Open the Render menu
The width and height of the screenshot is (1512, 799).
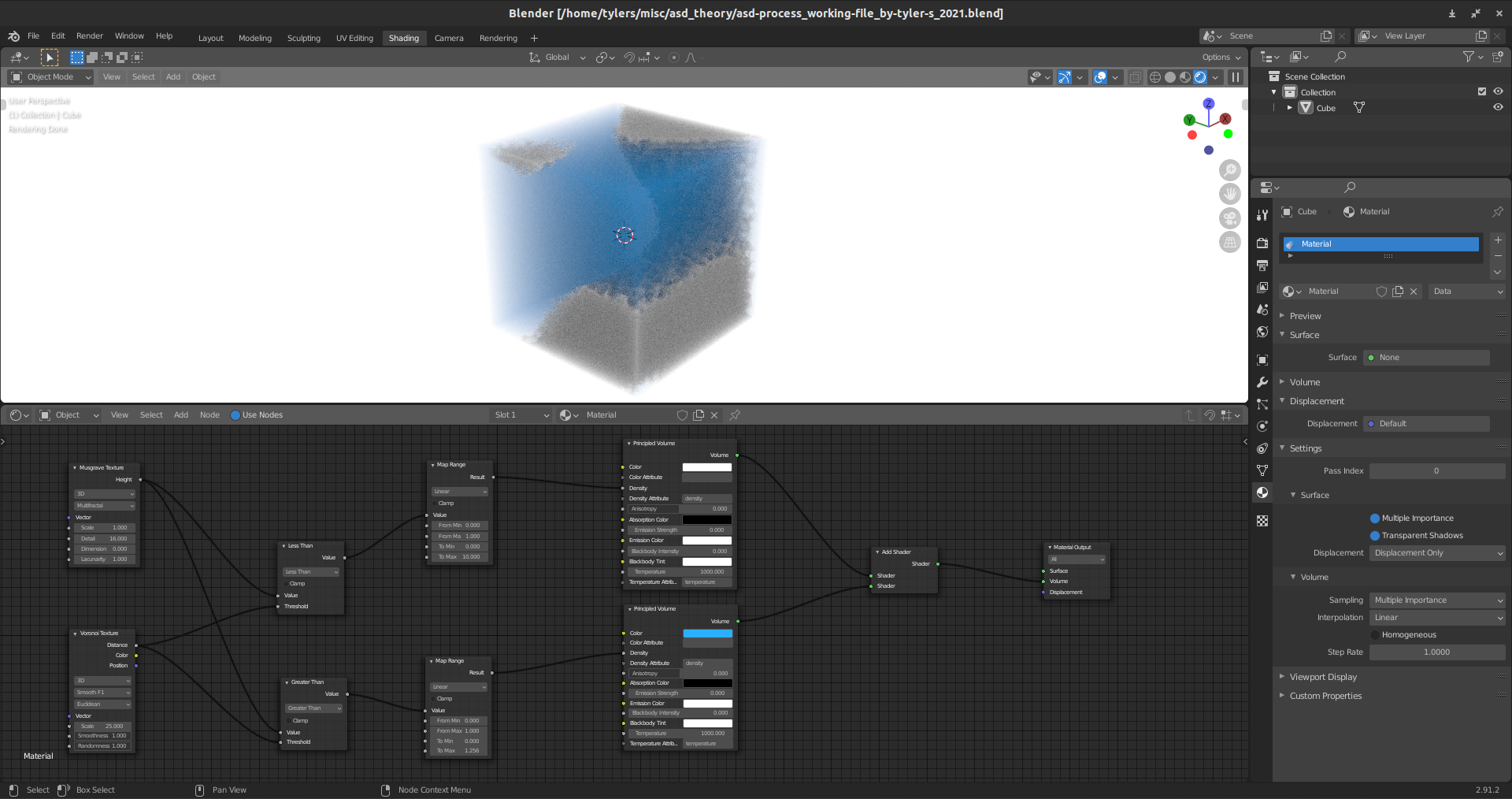pos(89,36)
